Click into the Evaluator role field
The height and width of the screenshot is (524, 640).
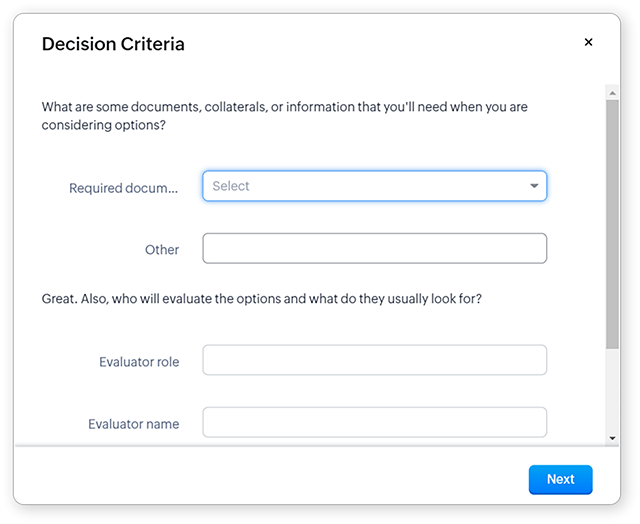click(374, 360)
